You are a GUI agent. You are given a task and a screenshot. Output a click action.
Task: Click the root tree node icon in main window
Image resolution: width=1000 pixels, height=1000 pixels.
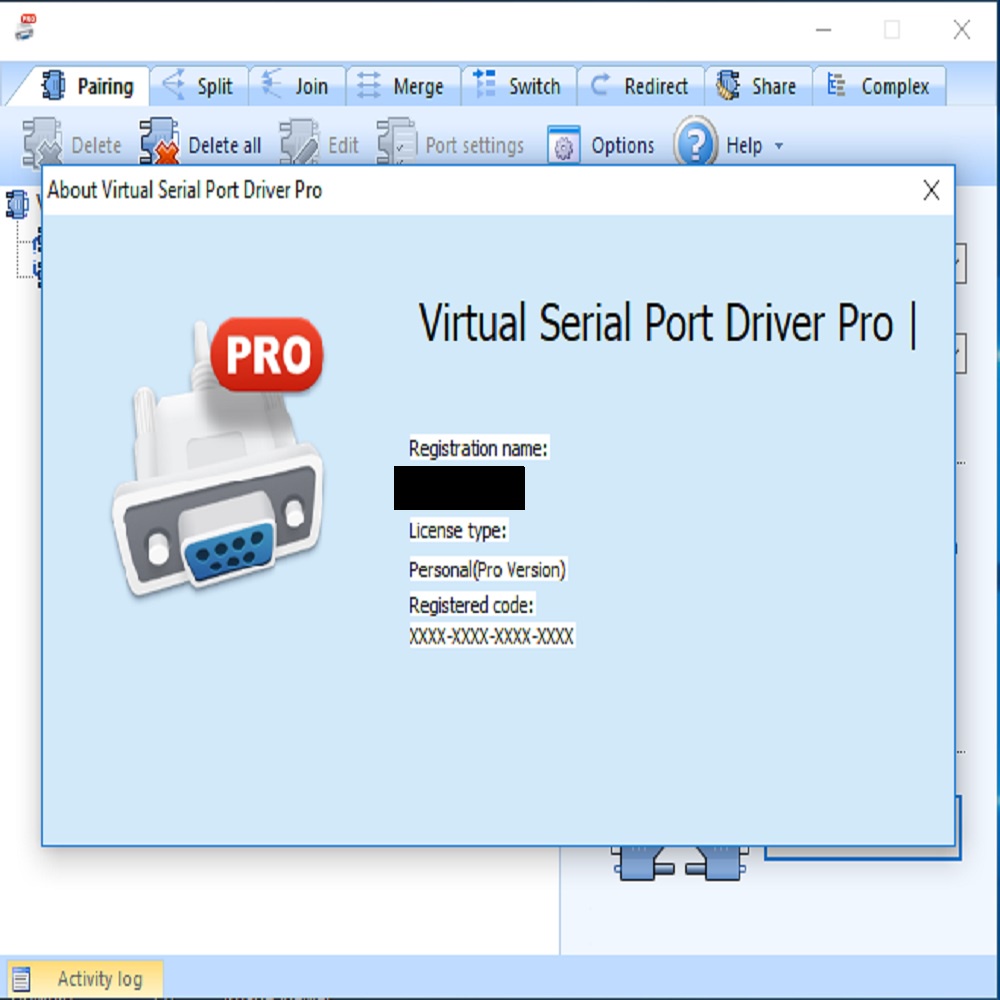17,204
